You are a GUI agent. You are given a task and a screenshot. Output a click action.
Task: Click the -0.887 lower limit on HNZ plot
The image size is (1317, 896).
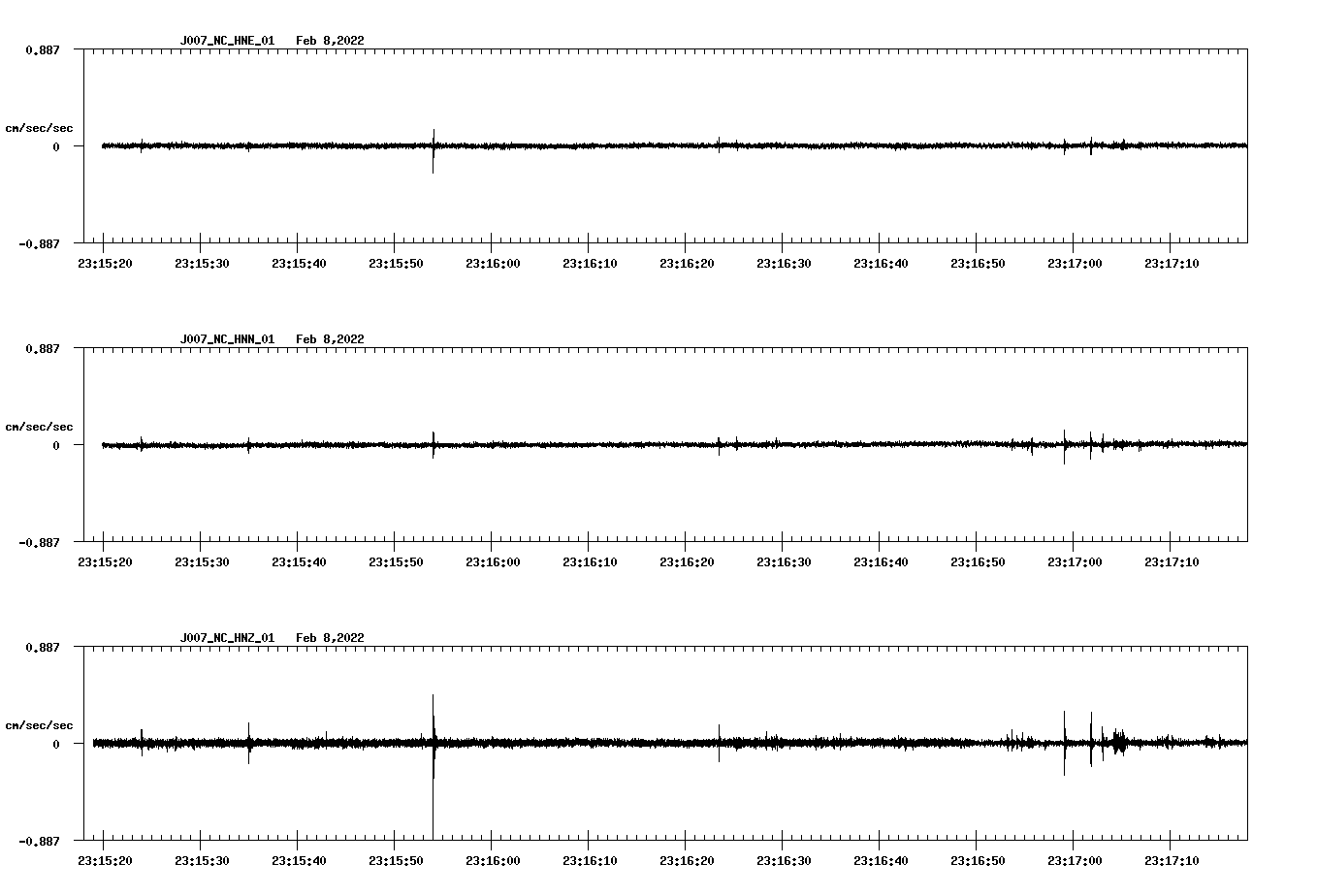tap(39, 842)
